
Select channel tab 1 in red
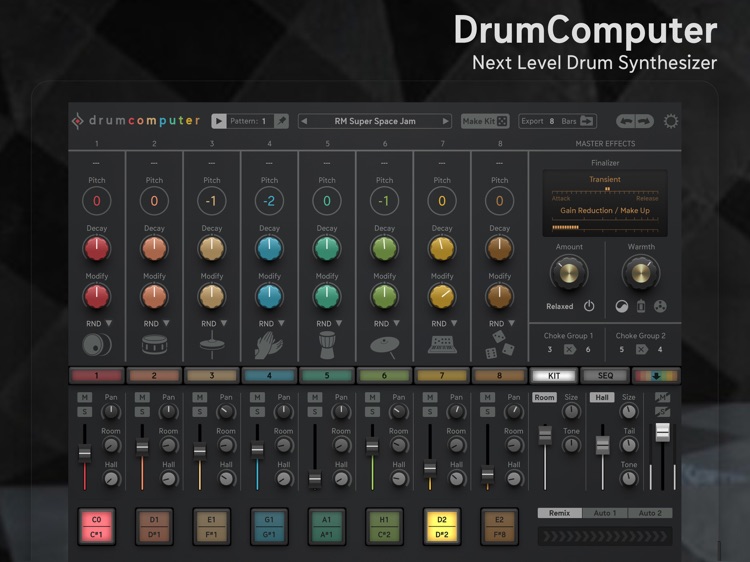coord(97,376)
